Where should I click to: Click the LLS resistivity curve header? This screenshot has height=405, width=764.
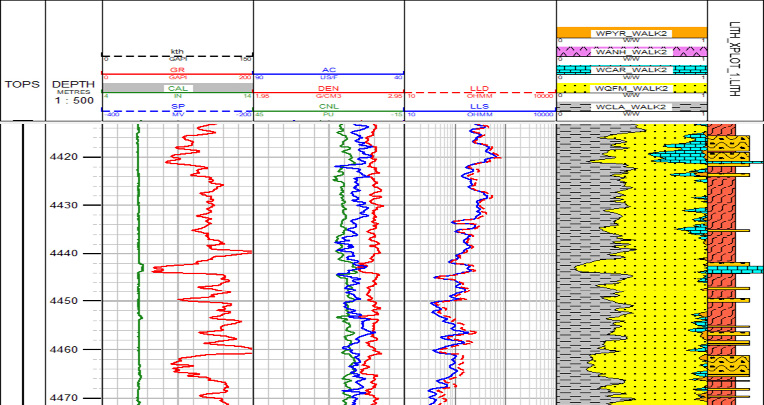click(x=478, y=105)
